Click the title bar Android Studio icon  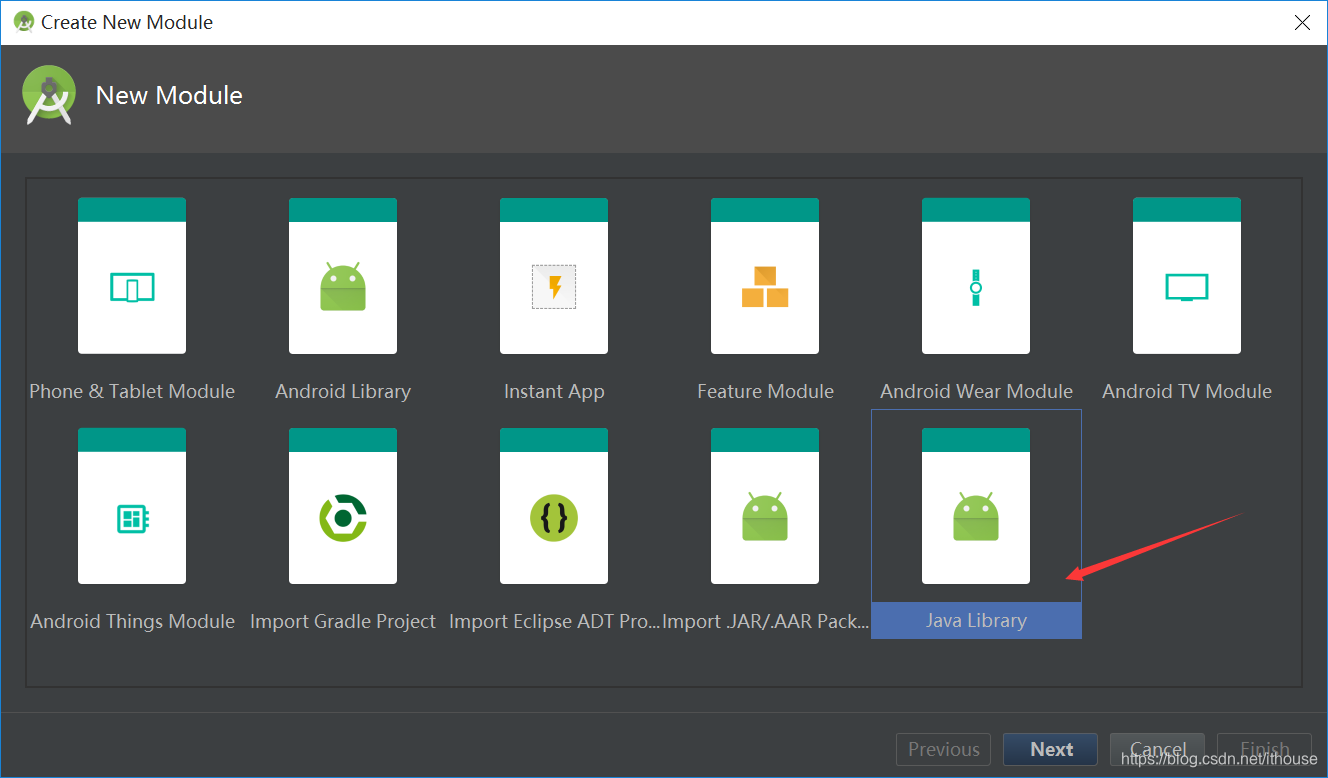click(x=24, y=21)
